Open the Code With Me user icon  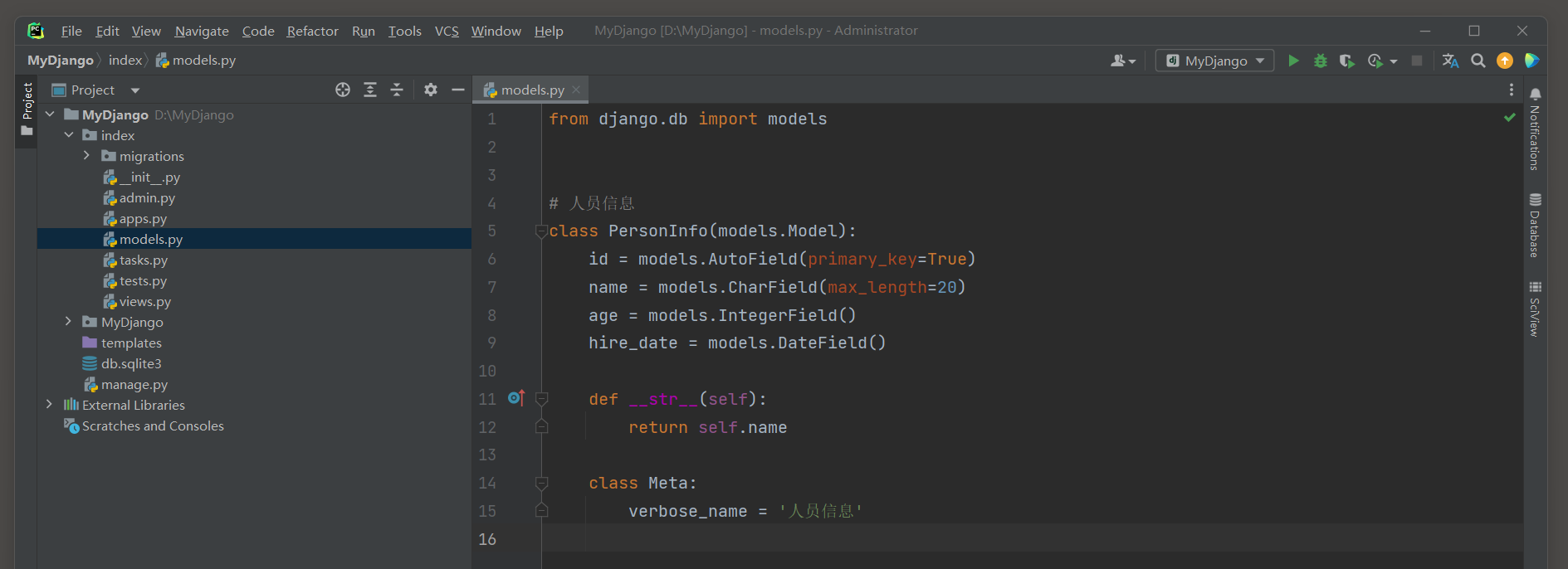tap(1122, 61)
